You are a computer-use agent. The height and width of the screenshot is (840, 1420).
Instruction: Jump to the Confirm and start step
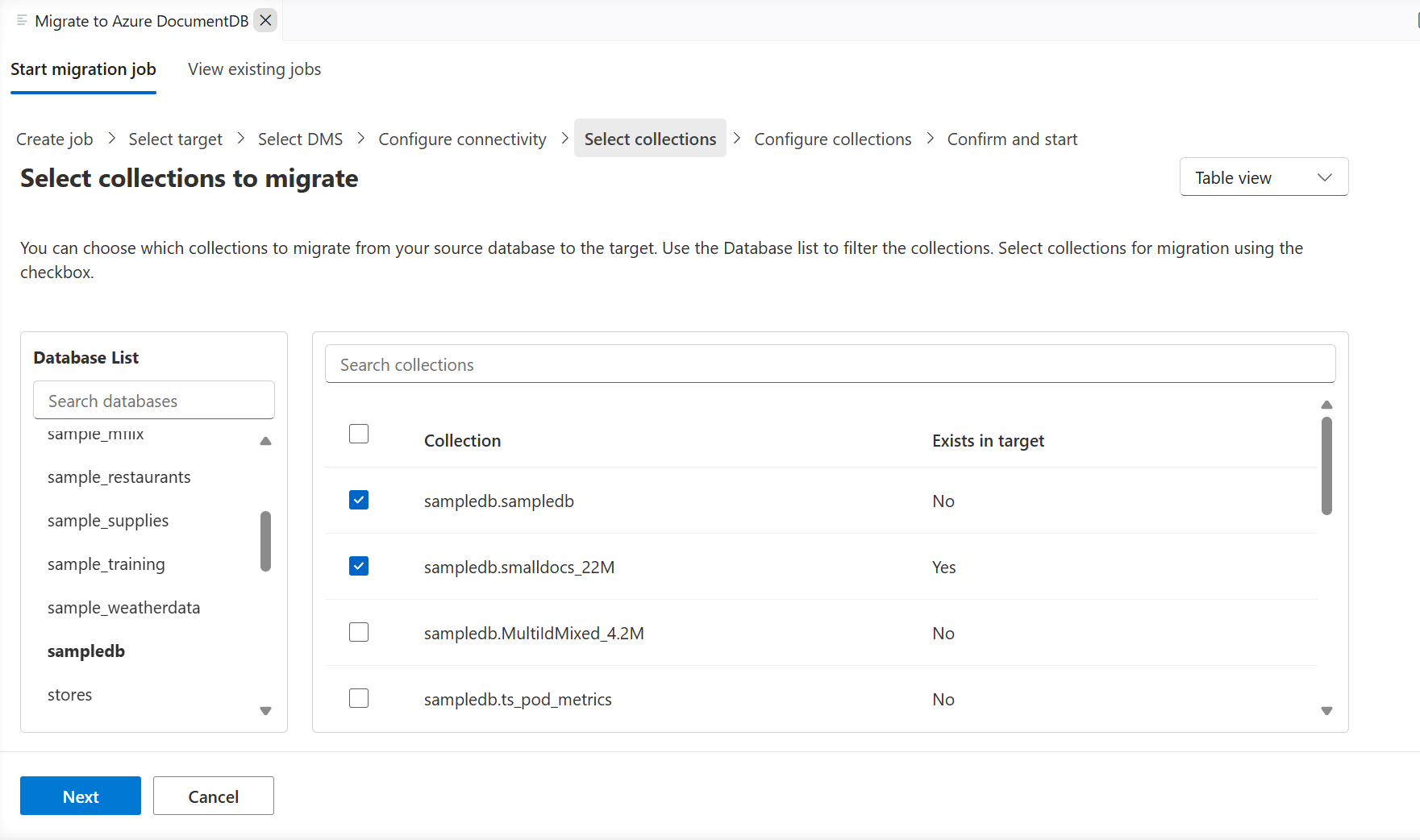(1012, 139)
